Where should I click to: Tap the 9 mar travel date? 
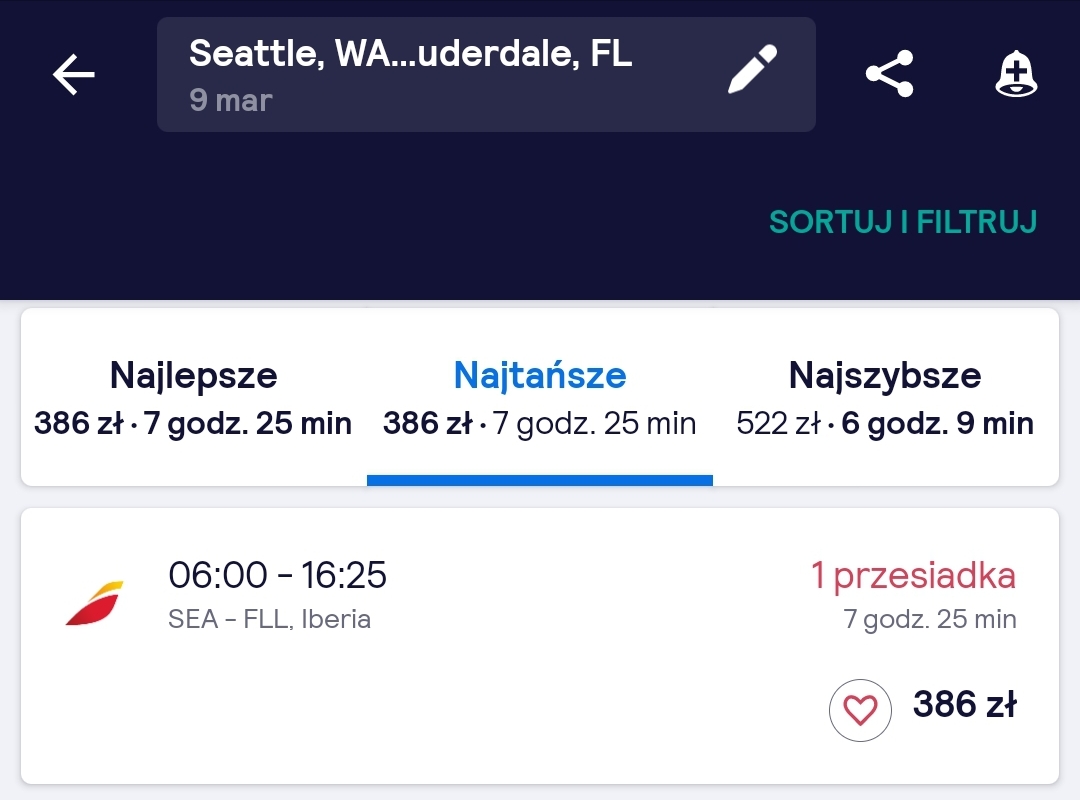point(231,101)
